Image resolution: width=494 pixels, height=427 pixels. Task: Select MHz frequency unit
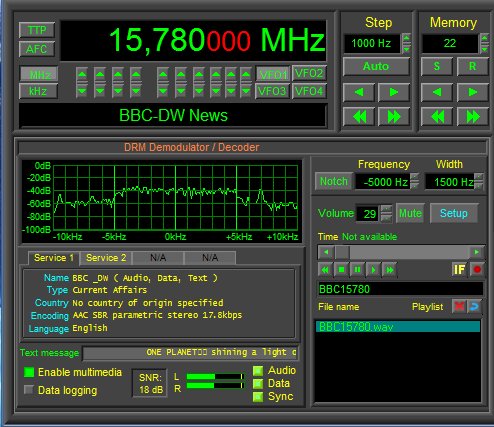(39, 74)
